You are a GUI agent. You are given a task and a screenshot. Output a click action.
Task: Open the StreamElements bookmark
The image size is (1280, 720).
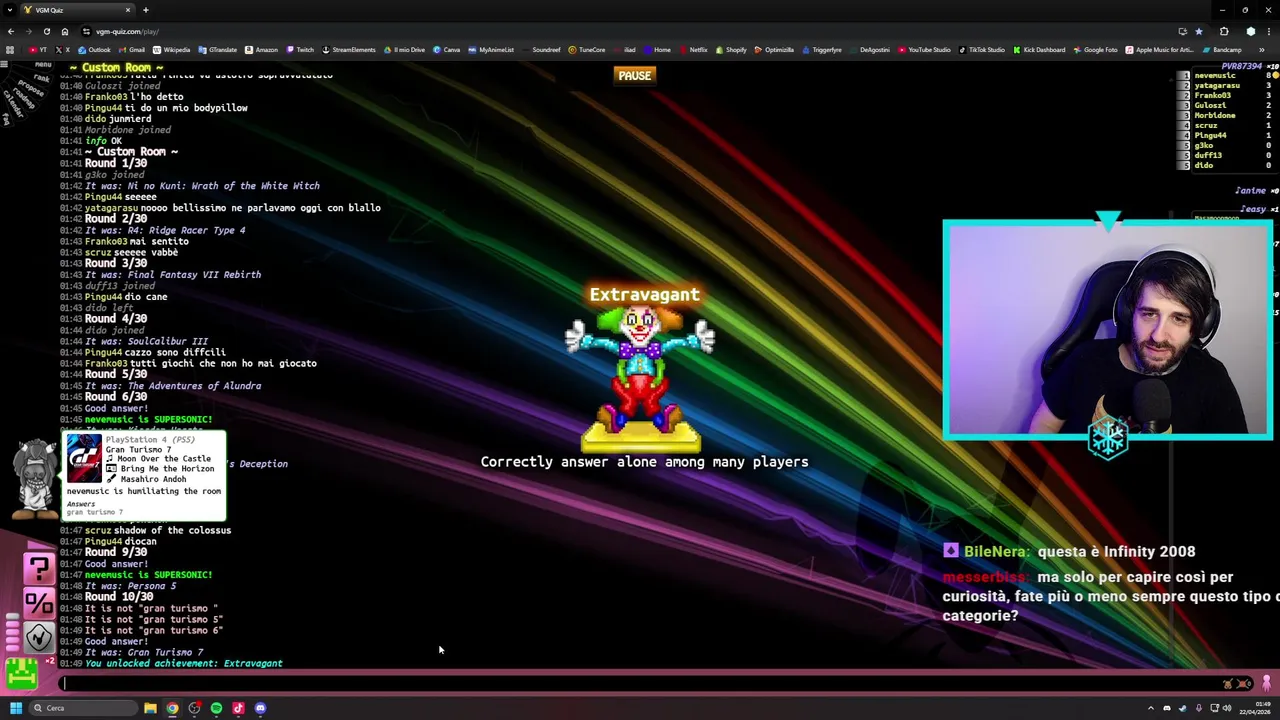click(x=348, y=50)
